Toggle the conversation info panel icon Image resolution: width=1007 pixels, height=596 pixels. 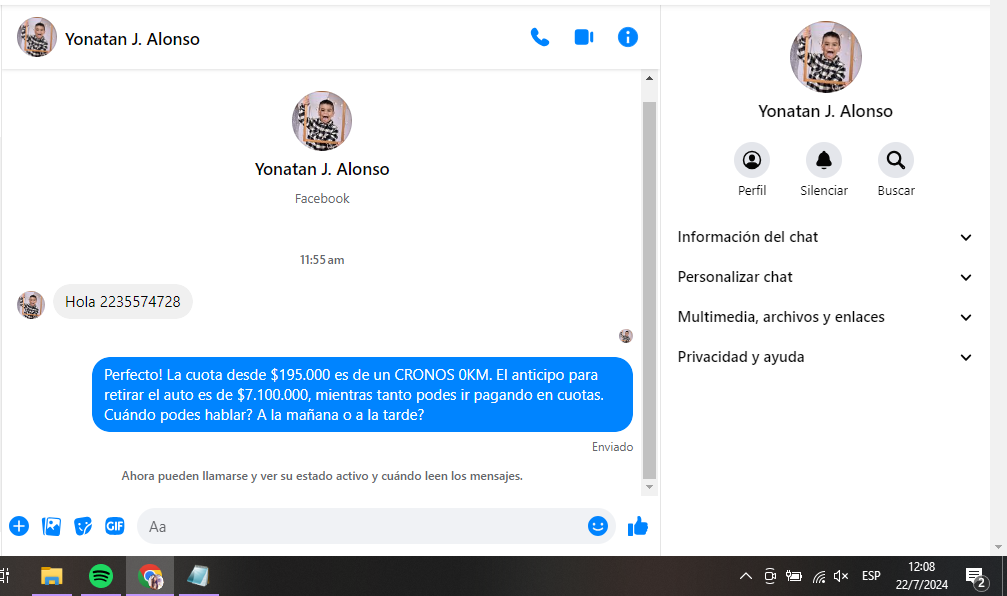(628, 38)
